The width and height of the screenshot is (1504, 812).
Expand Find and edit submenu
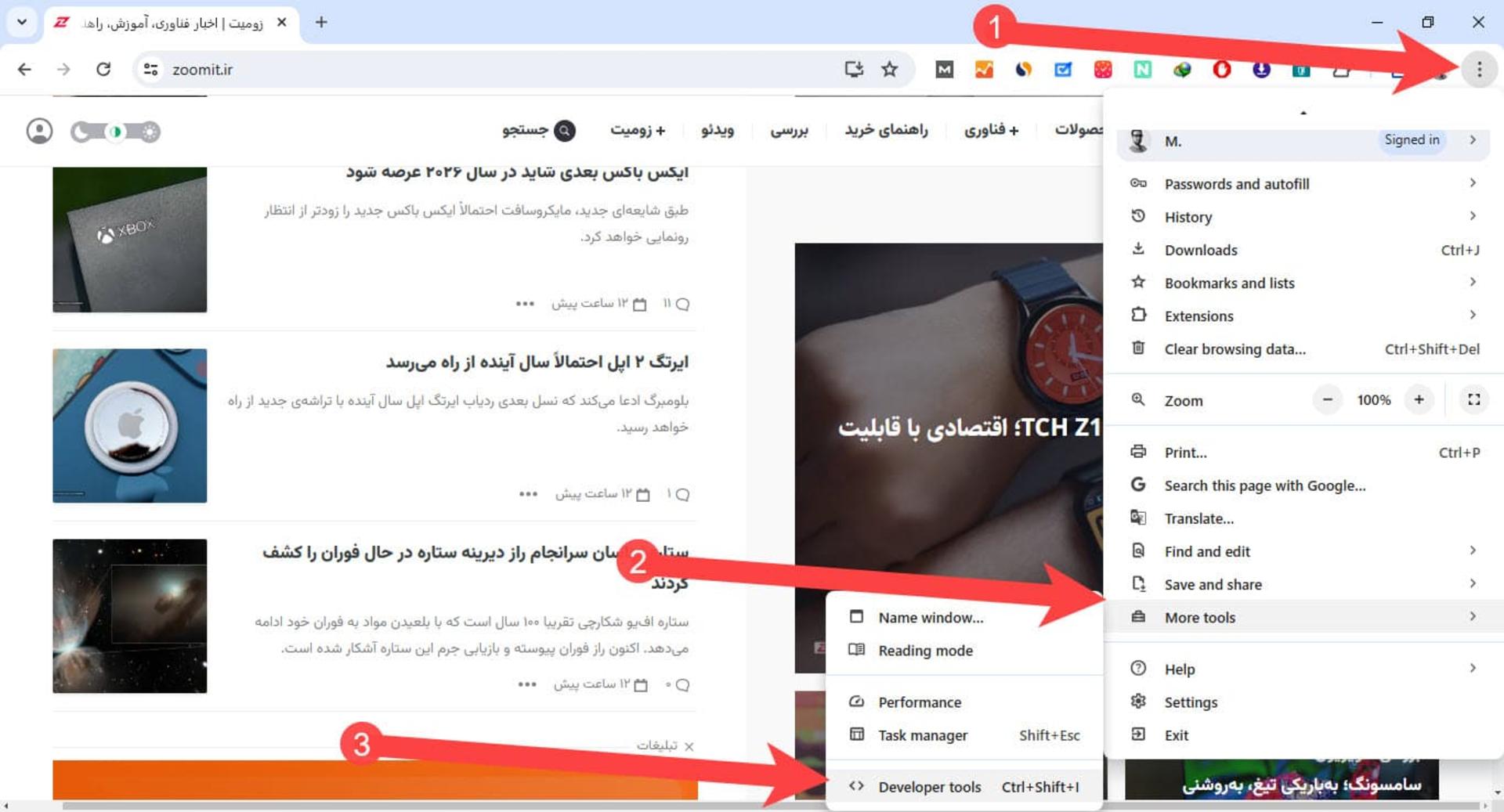tap(1303, 551)
